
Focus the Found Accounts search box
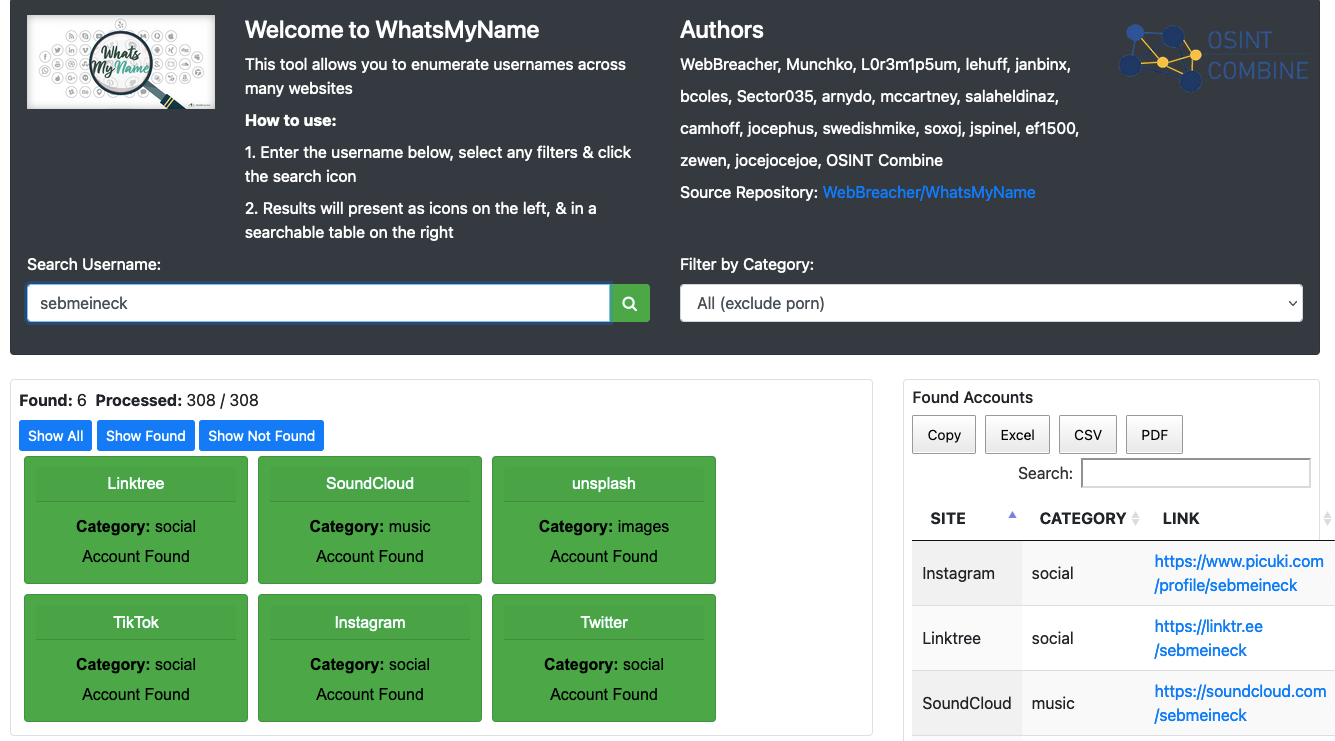click(1196, 473)
